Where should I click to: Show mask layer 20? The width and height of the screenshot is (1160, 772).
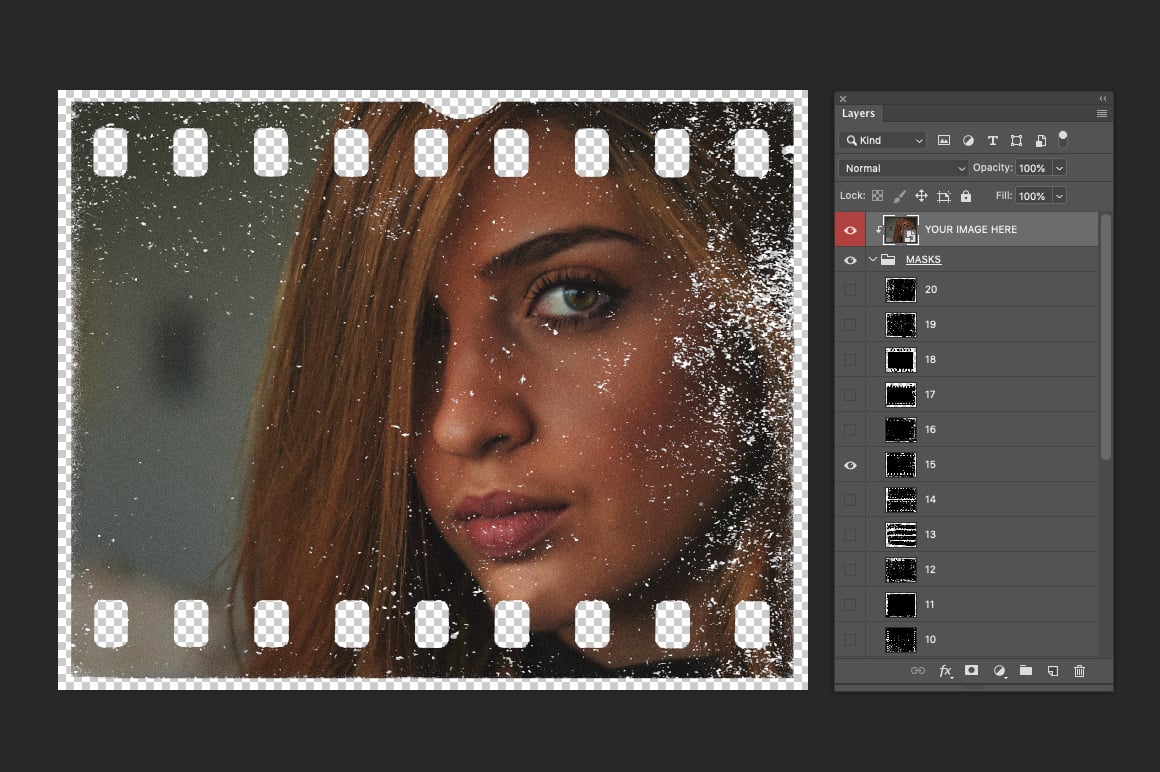point(850,290)
